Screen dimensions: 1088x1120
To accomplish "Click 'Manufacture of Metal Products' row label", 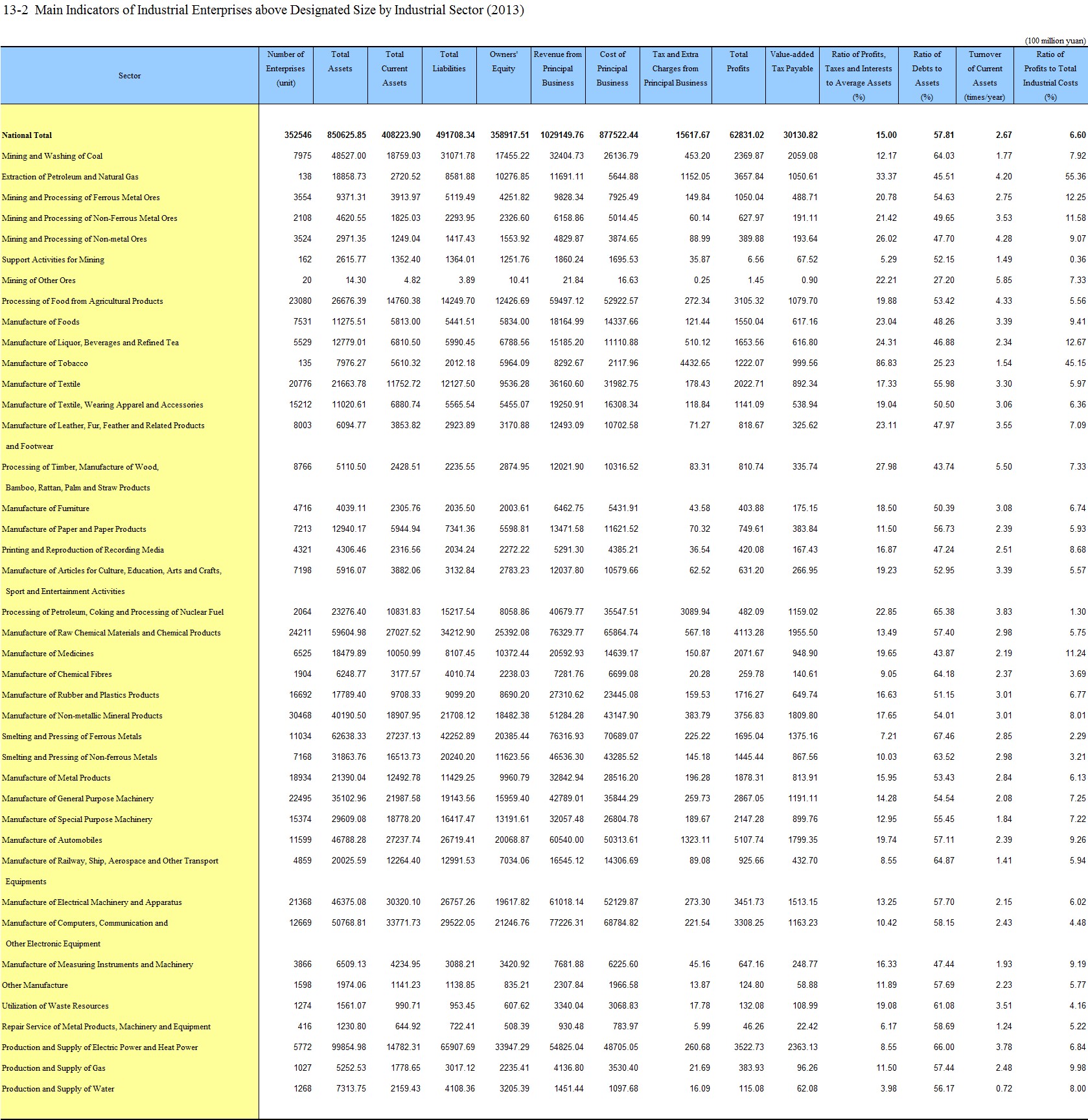I will coord(56,778).
